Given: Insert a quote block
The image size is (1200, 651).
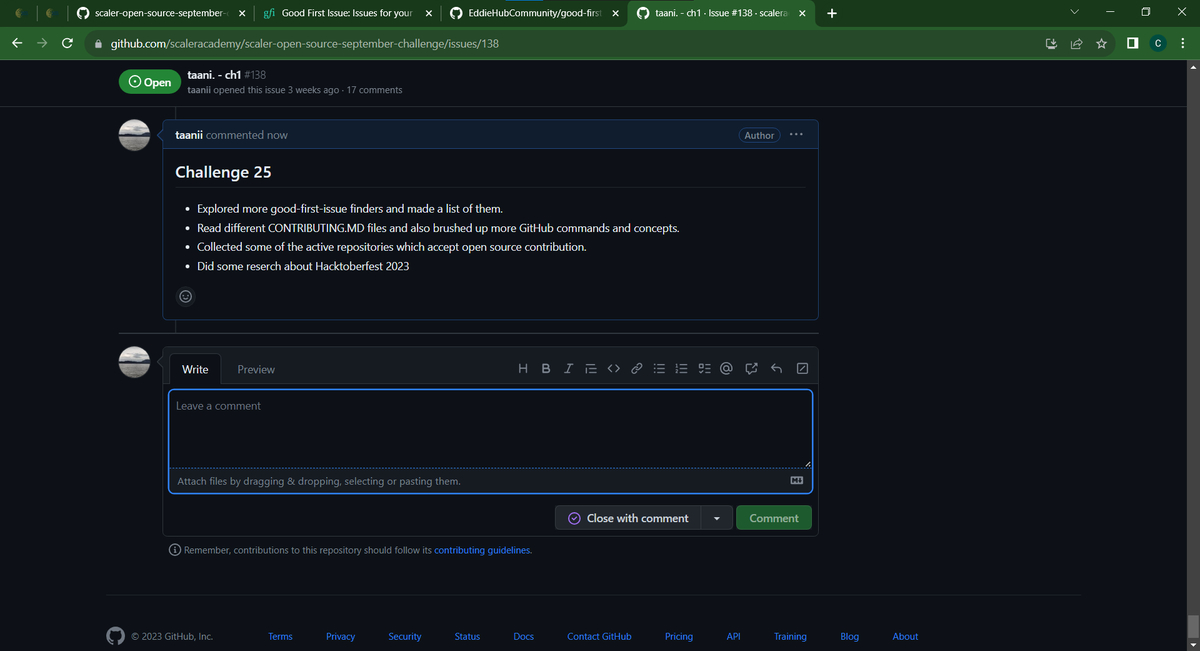Looking at the screenshot, I should (x=591, y=369).
